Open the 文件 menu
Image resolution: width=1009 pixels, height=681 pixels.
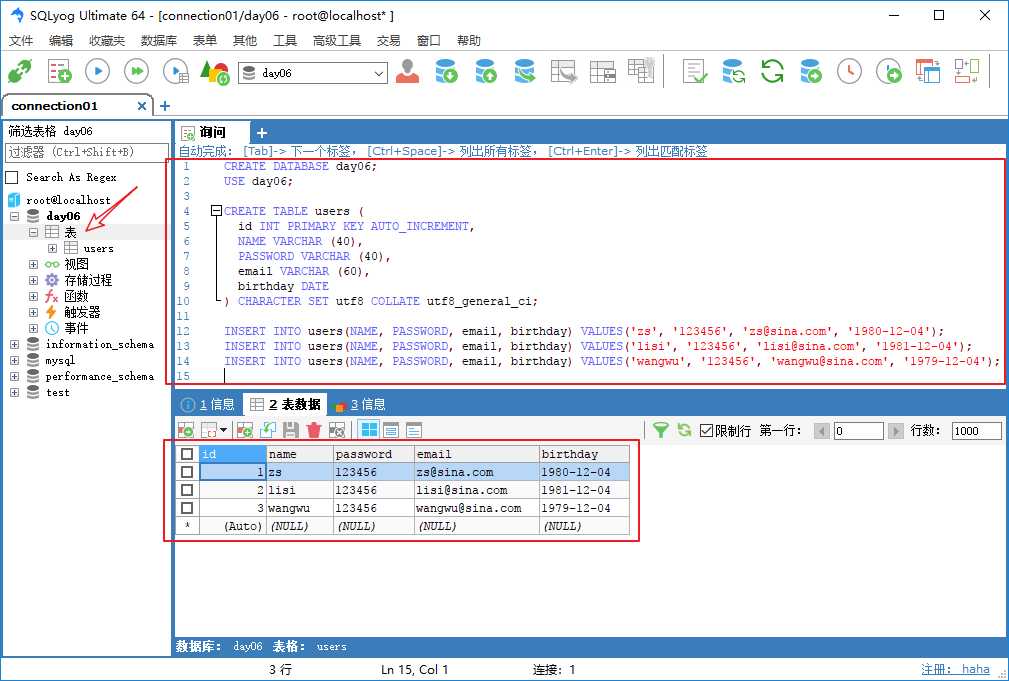(x=21, y=41)
